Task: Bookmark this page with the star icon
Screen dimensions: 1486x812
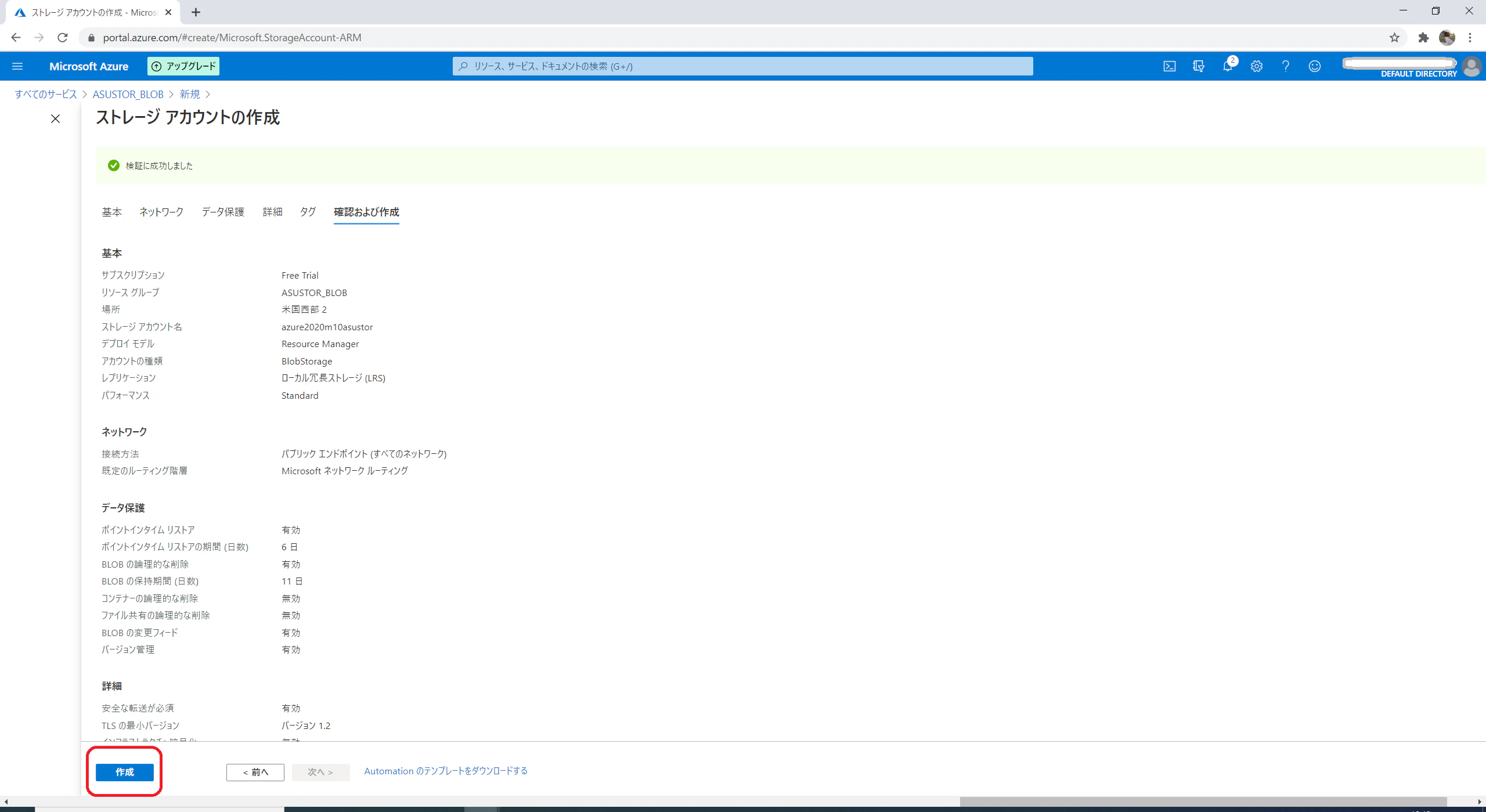Action: 1394,38
